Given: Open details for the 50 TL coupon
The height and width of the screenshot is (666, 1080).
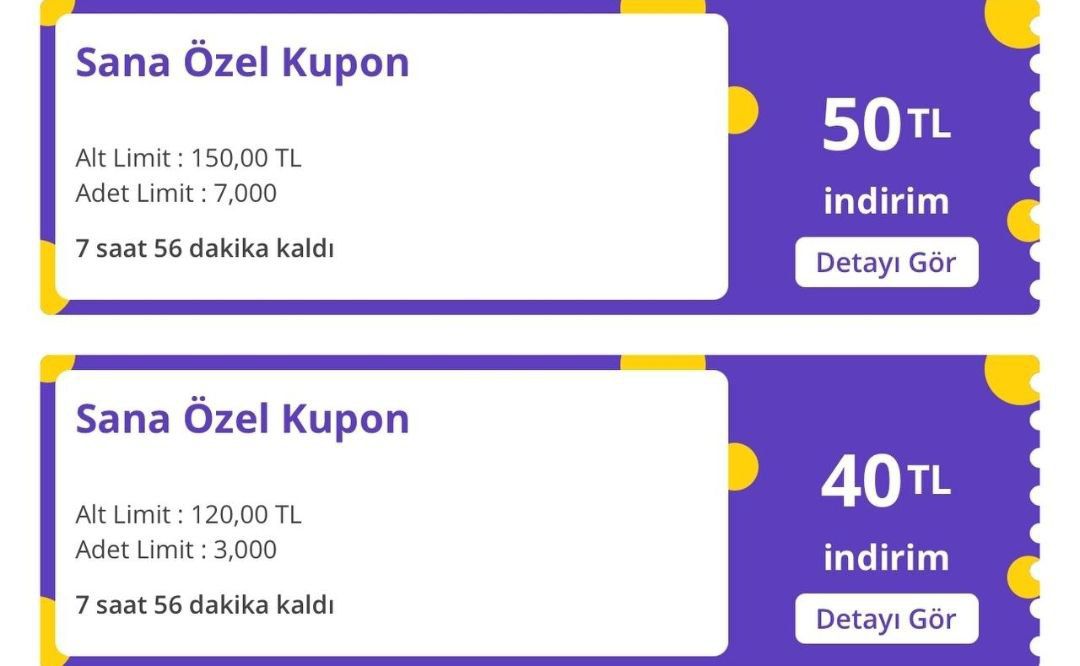Looking at the screenshot, I should [886, 262].
